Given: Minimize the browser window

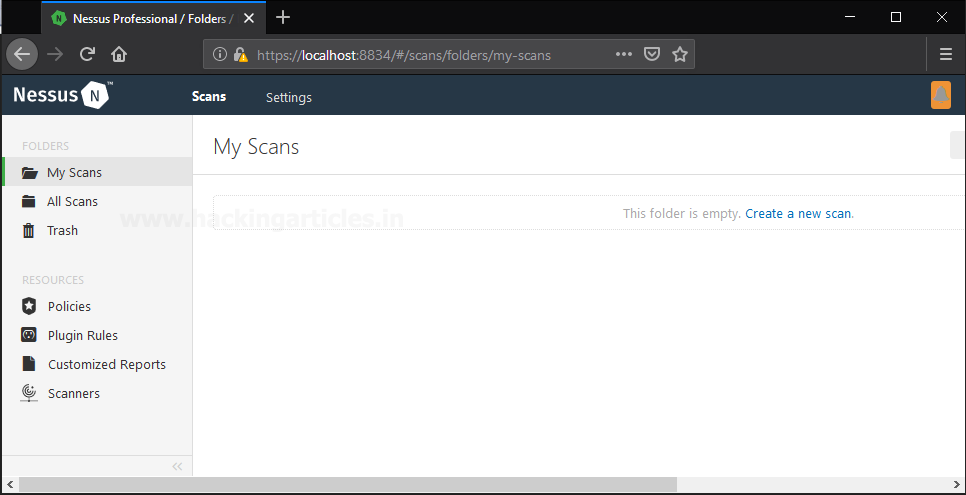Looking at the screenshot, I should click(x=851, y=17).
